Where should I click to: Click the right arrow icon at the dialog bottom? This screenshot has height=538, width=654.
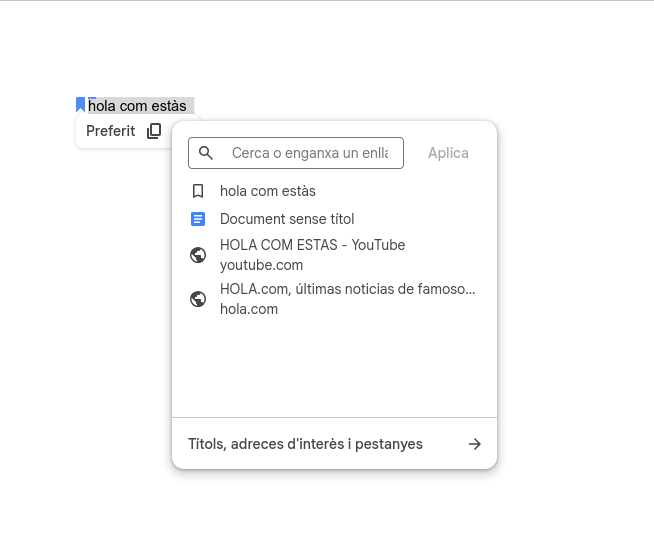pos(475,444)
